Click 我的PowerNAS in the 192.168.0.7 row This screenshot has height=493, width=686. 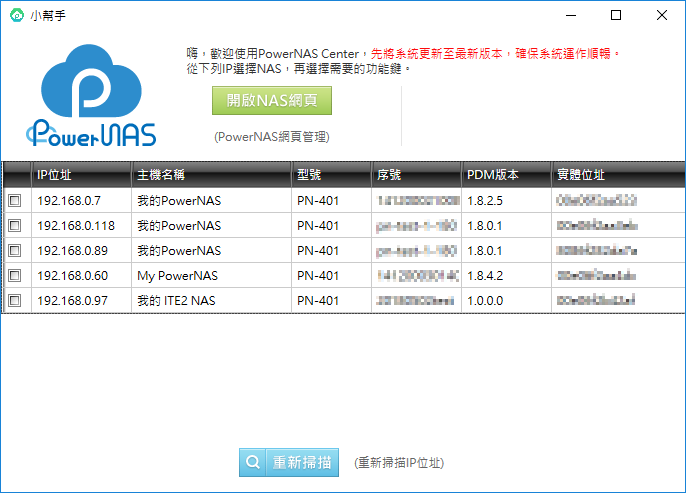point(179,201)
